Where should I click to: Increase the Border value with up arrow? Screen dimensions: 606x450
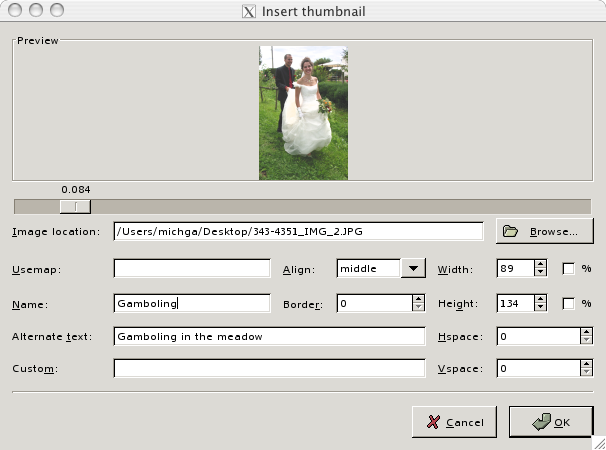pyautogui.click(x=417, y=299)
